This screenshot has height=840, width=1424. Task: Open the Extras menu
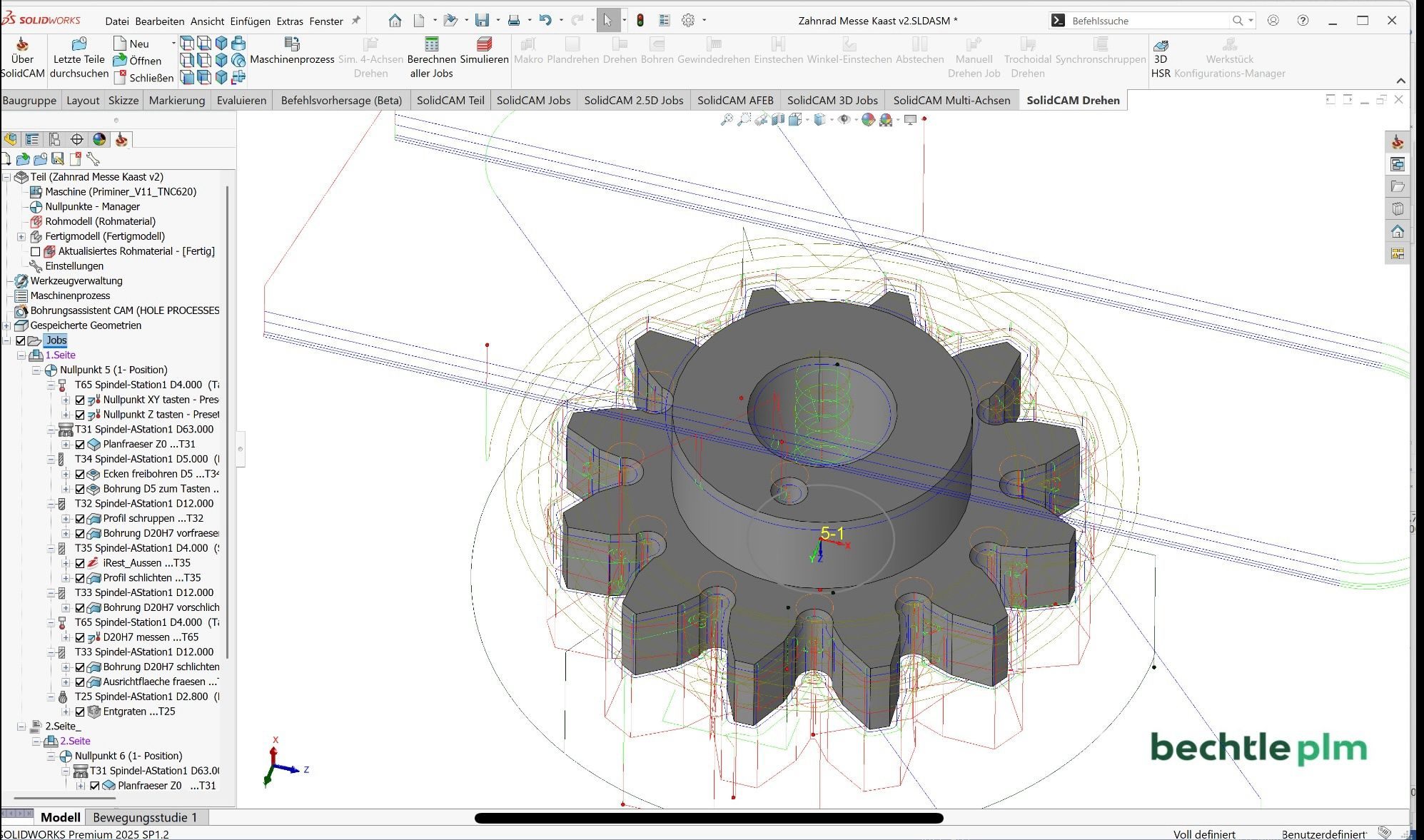[x=290, y=21]
